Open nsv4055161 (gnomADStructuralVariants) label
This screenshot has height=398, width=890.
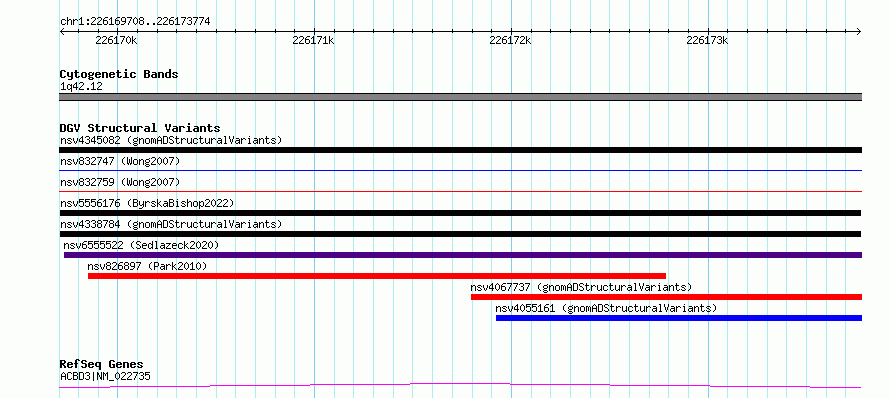click(x=606, y=308)
